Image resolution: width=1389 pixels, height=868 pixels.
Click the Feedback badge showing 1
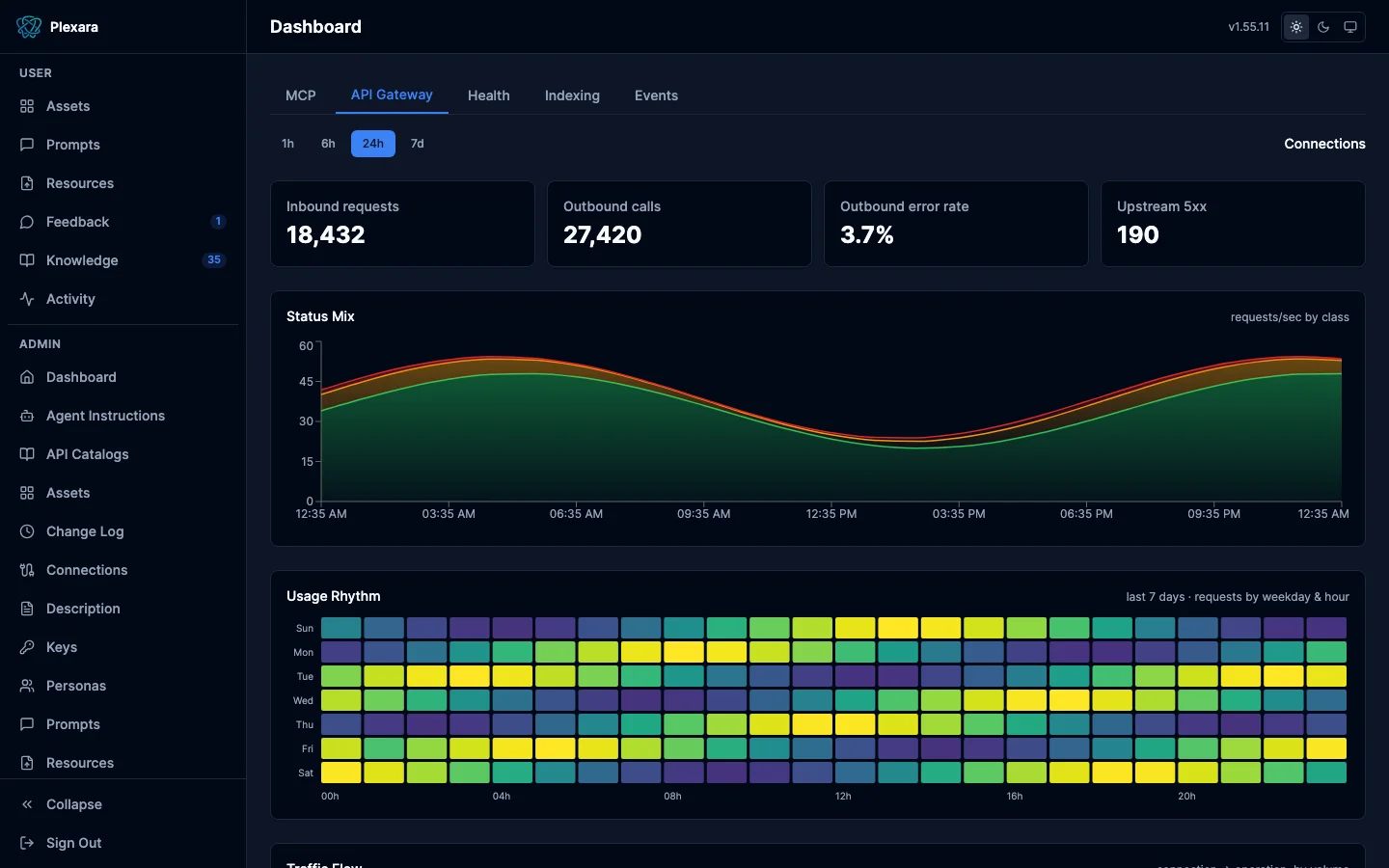pyautogui.click(x=218, y=222)
